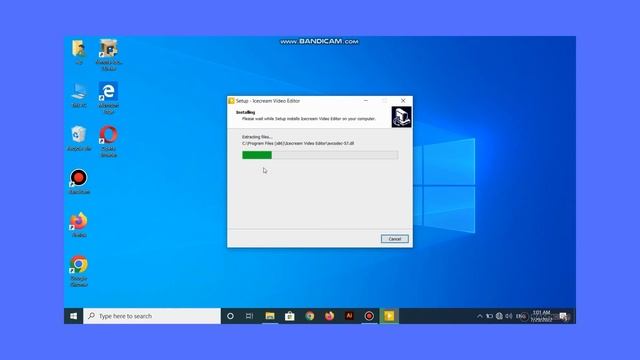
Task: Select the This PC desktop icon
Action: tap(79, 95)
